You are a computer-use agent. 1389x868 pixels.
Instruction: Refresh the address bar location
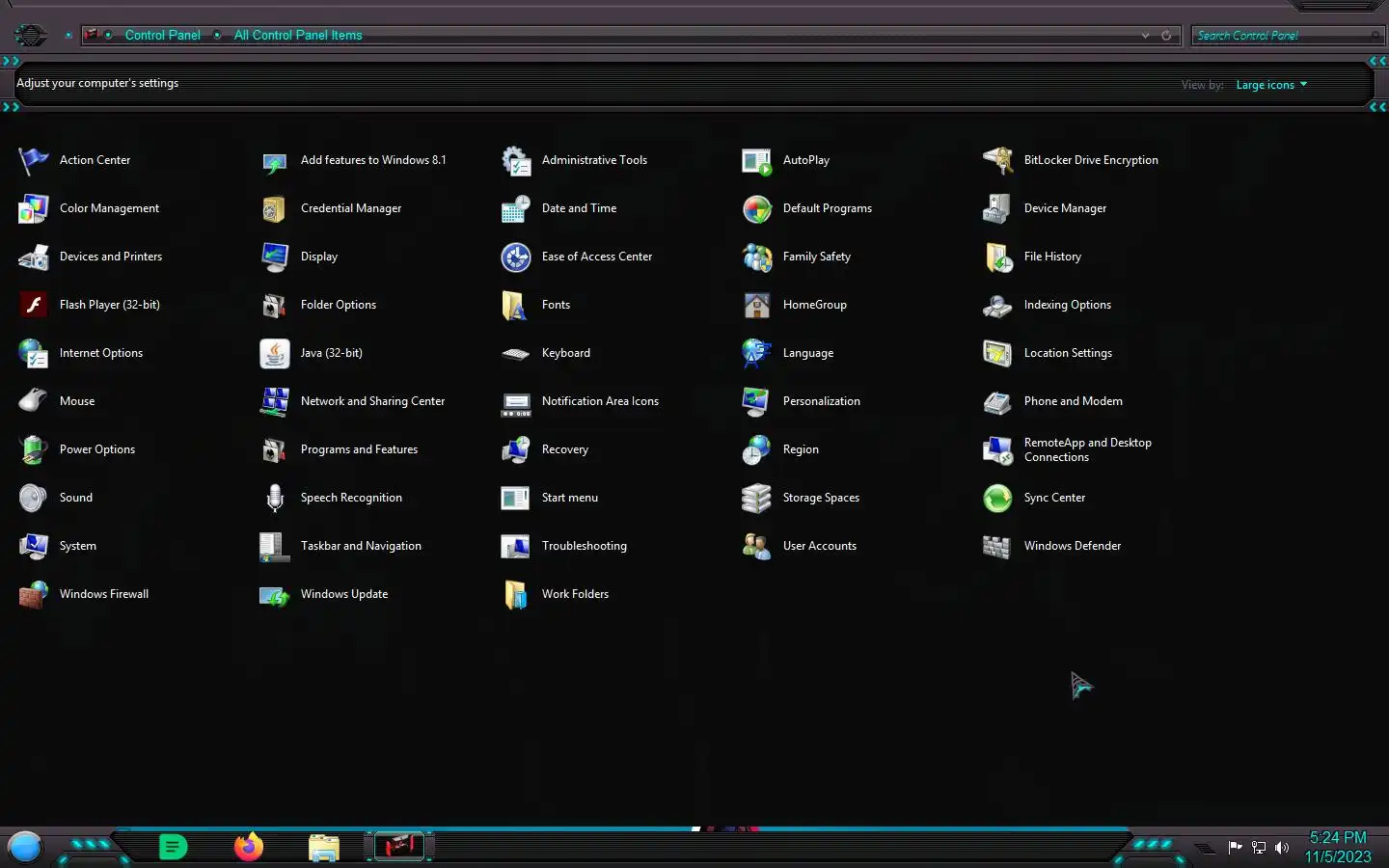click(1166, 36)
